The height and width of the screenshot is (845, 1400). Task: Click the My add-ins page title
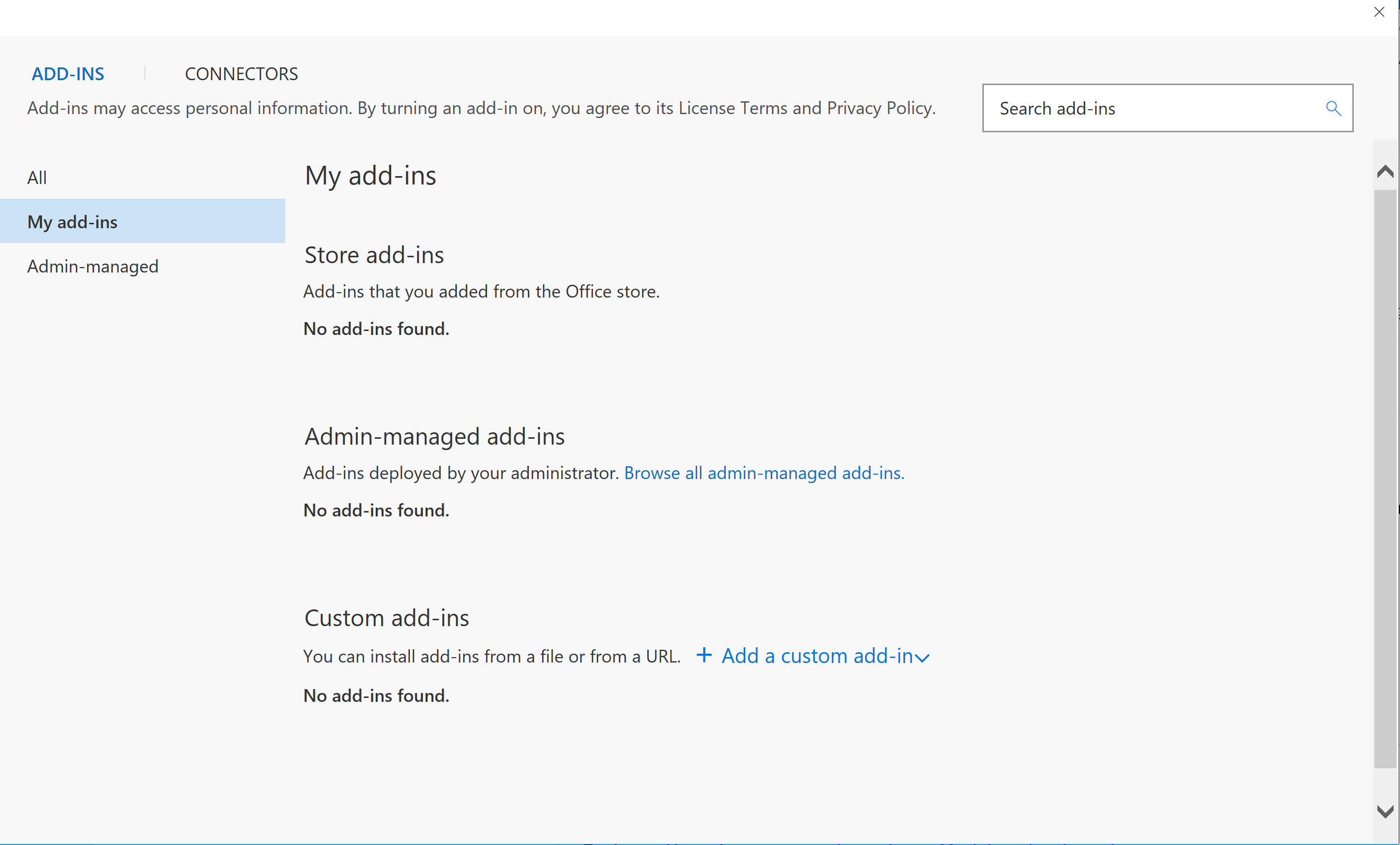click(370, 175)
